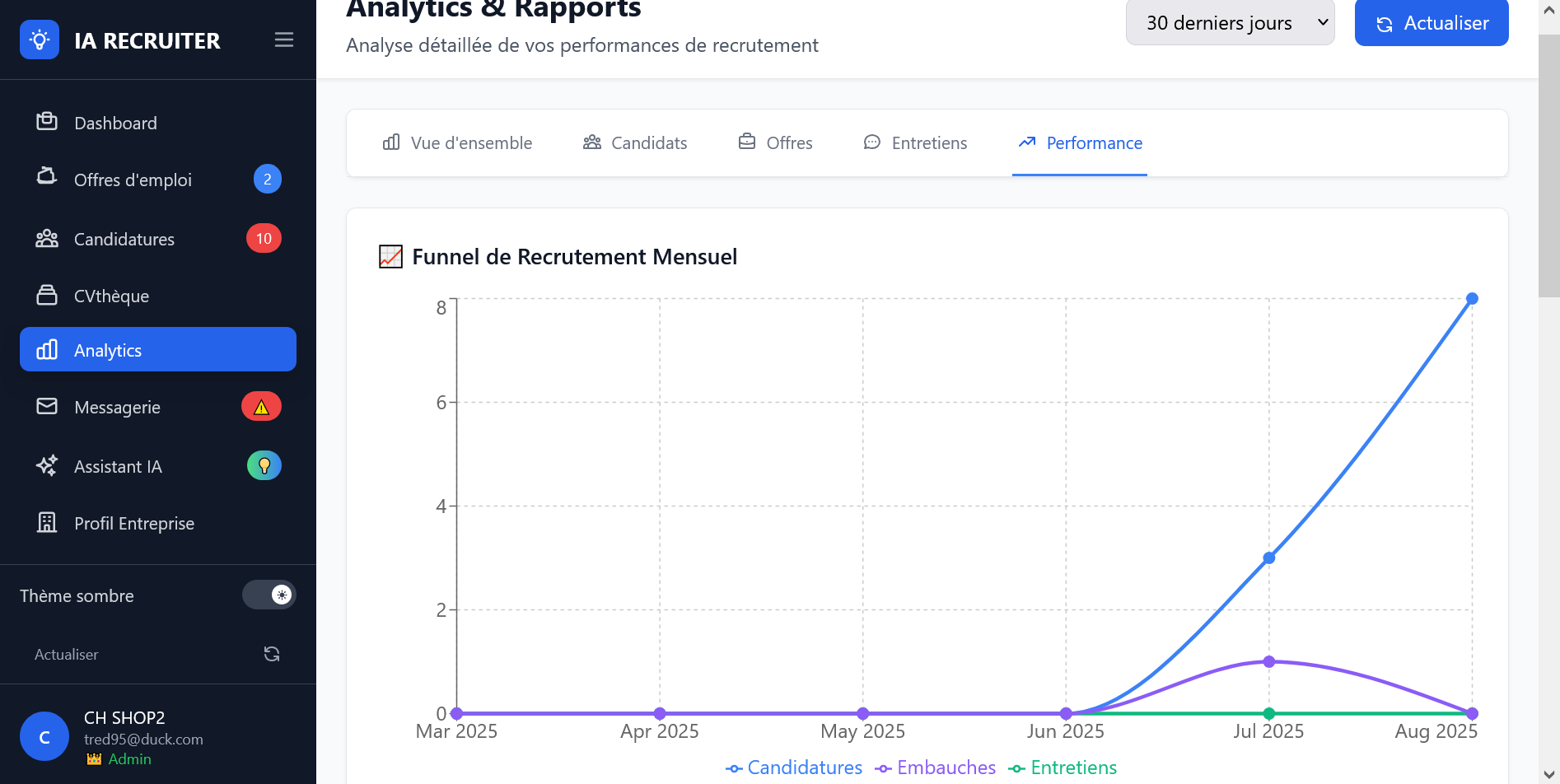Image resolution: width=1560 pixels, height=784 pixels.
Task: Click Jul 2025 Candidatures data point
Action: (x=1269, y=558)
